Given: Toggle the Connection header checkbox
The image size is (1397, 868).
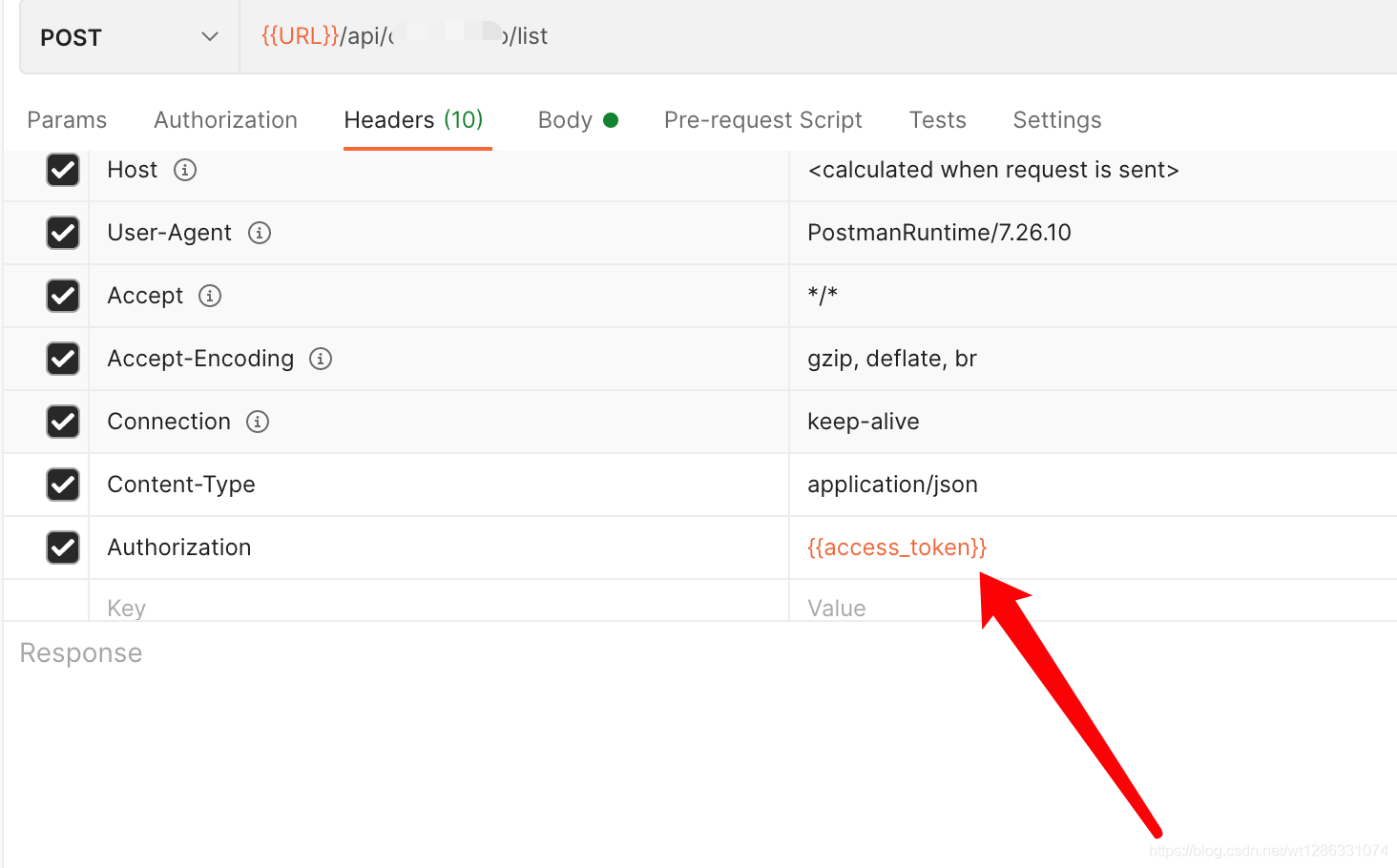Looking at the screenshot, I should tap(63, 422).
